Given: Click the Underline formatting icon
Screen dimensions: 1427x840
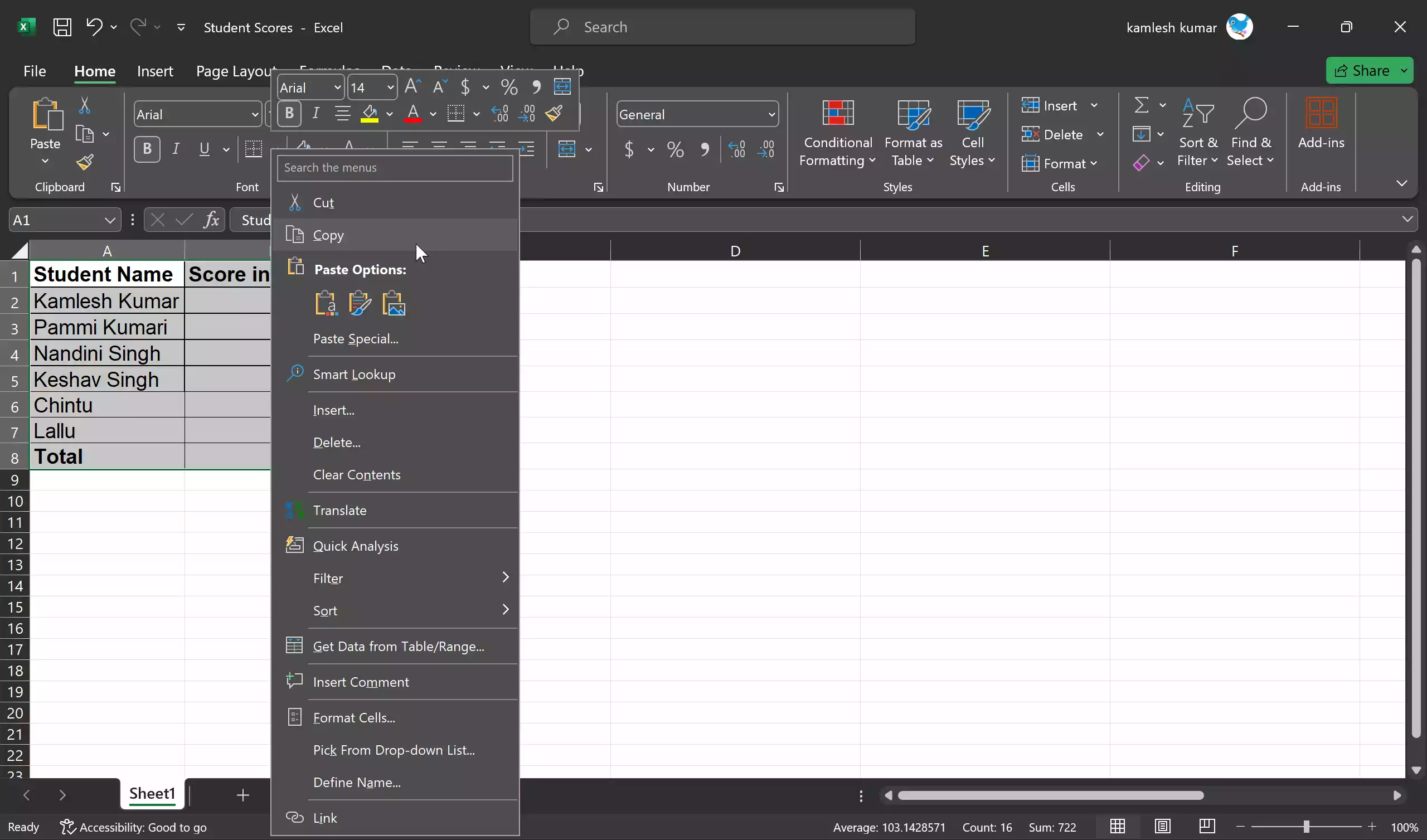Looking at the screenshot, I should tap(204, 149).
